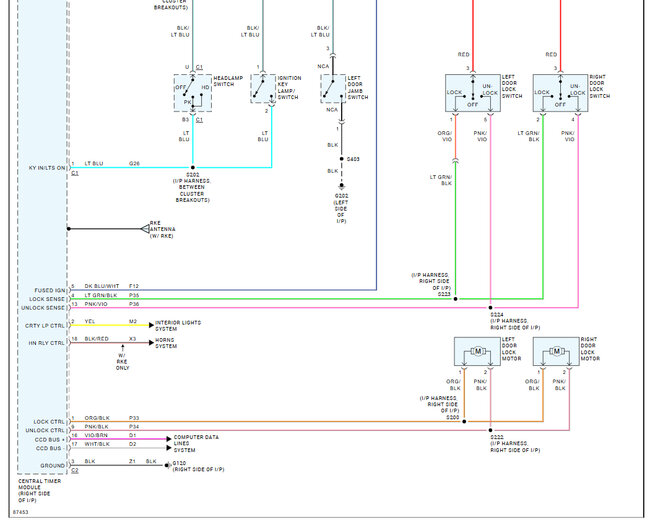Click the G120 ground symbol
This screenshot has width=650, height=522.
click(x=167, y=466)
